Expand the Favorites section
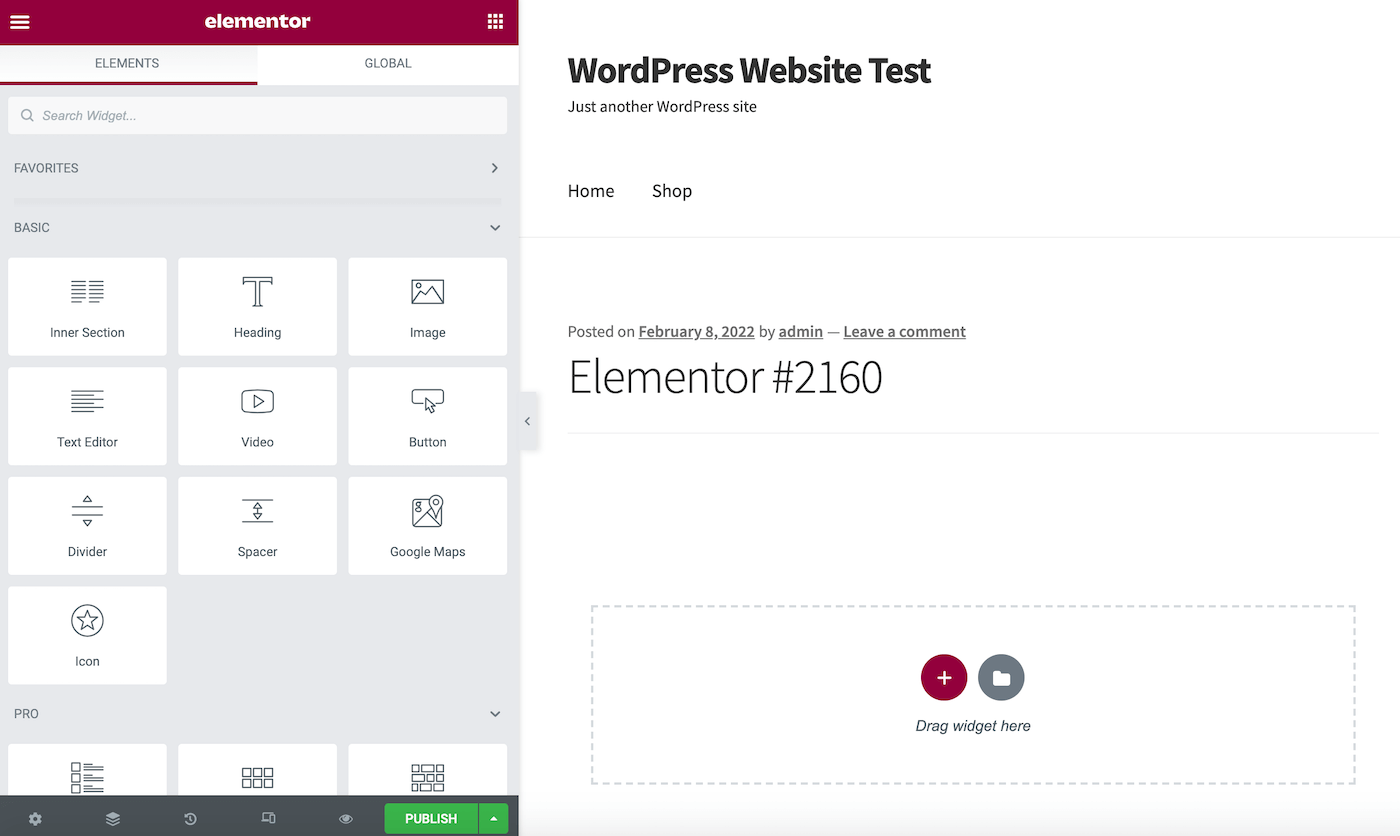This screenshot has width=1400, height=836. pos(494,168)
